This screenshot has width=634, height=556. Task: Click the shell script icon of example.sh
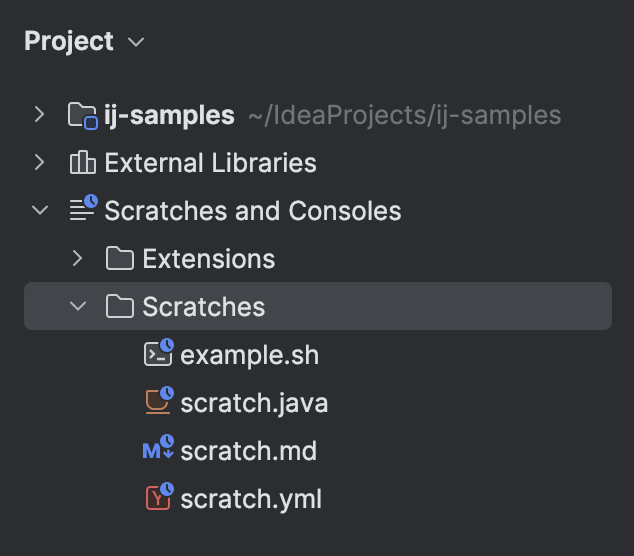(x=158, y=353)
